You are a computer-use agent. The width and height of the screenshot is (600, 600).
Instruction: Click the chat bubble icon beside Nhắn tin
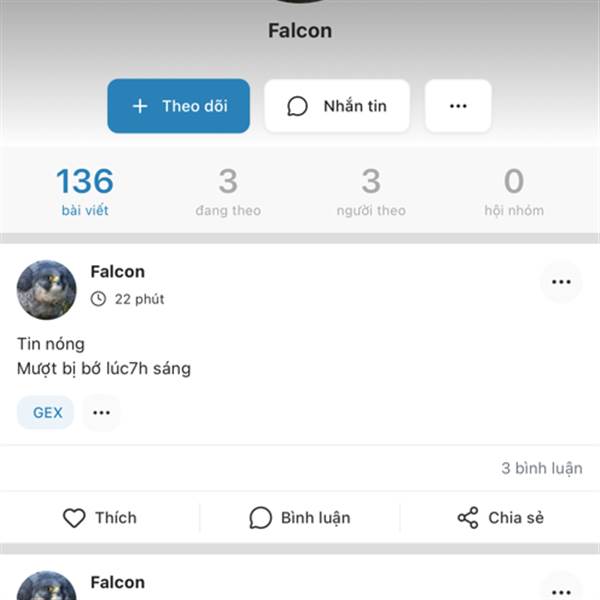[x=297, y=106]
